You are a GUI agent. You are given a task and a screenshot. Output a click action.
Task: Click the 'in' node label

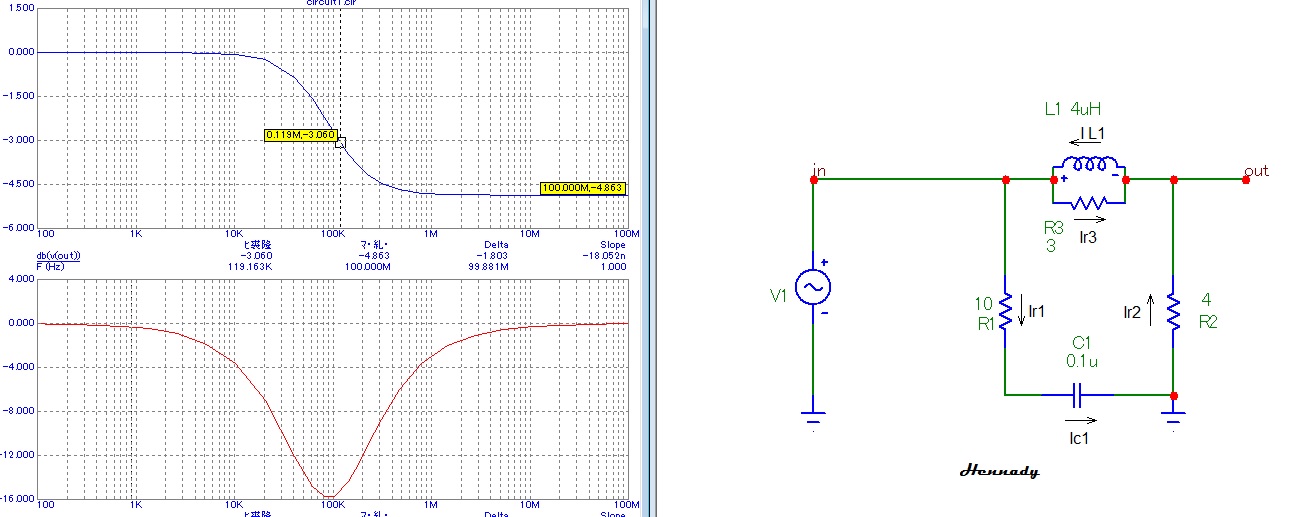point(820,170)
